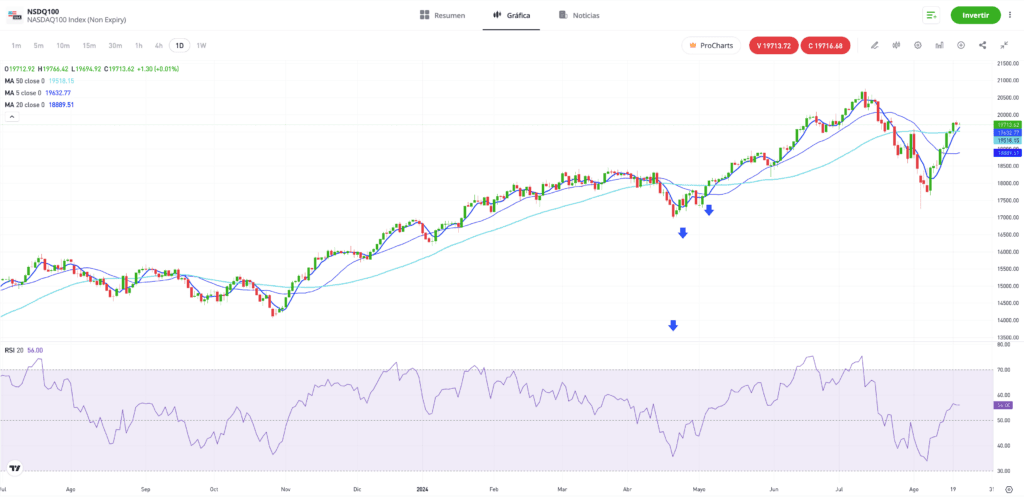Click the Mar label on time axis
This screenshot has height=497, width=1024.
563,489
